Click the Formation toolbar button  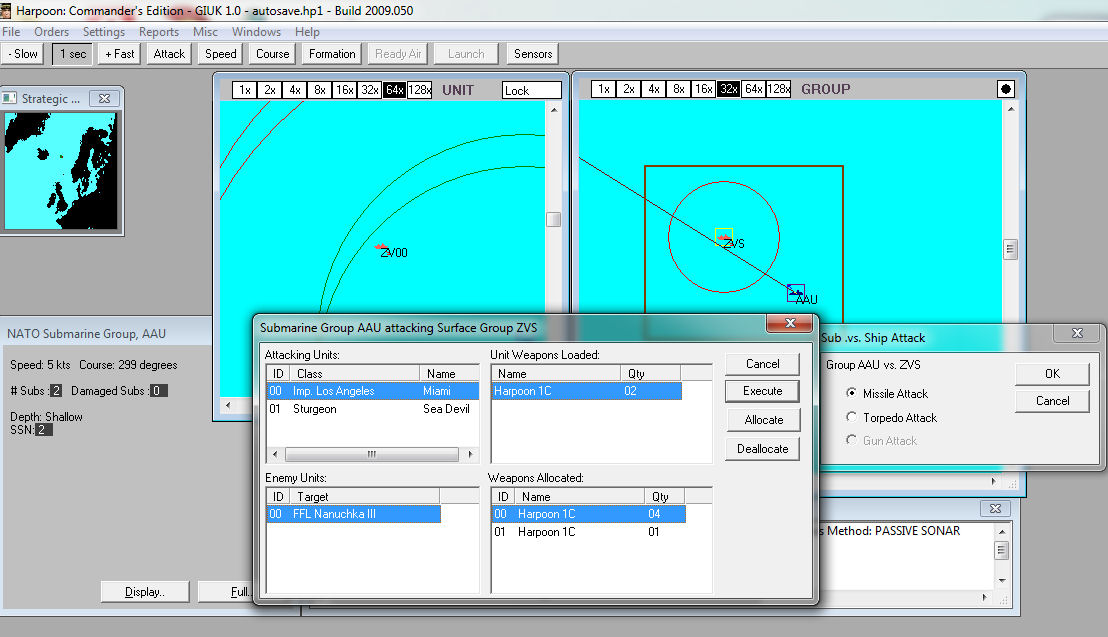click(332, 54)
